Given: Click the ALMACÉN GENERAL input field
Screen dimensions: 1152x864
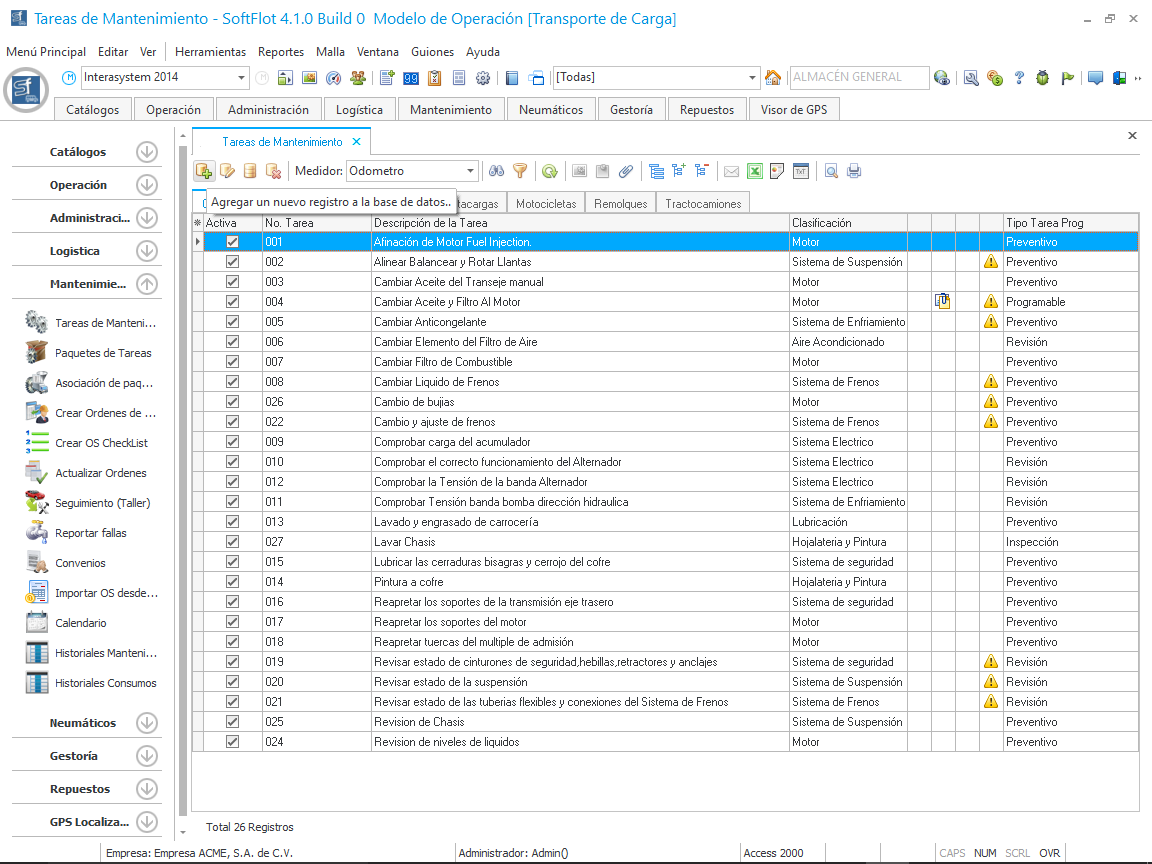Looking at the screenshot, I should tap(857, 77).
